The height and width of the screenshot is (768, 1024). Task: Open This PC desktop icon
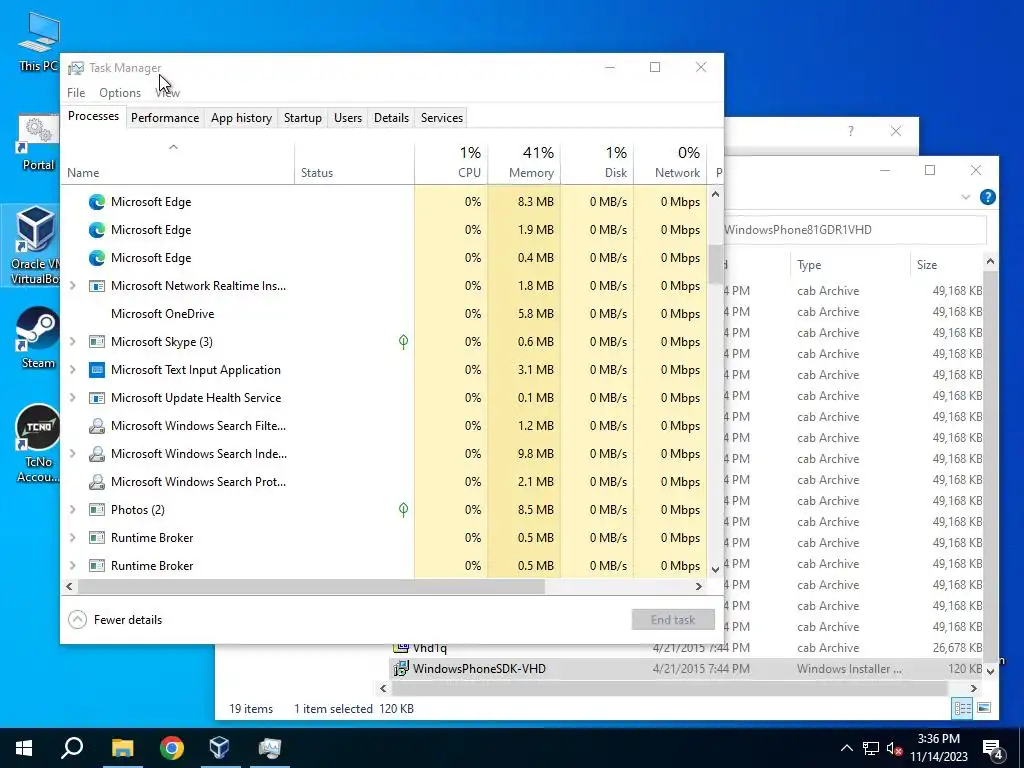click(x=38, y=42)
